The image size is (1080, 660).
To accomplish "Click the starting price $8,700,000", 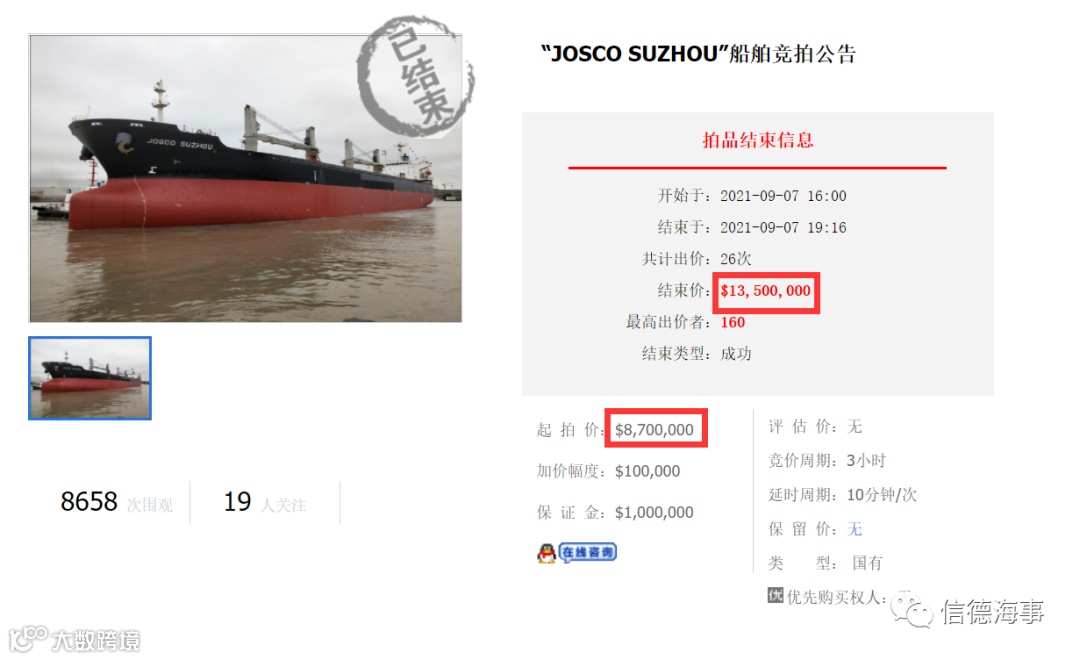I will (654, 430).
